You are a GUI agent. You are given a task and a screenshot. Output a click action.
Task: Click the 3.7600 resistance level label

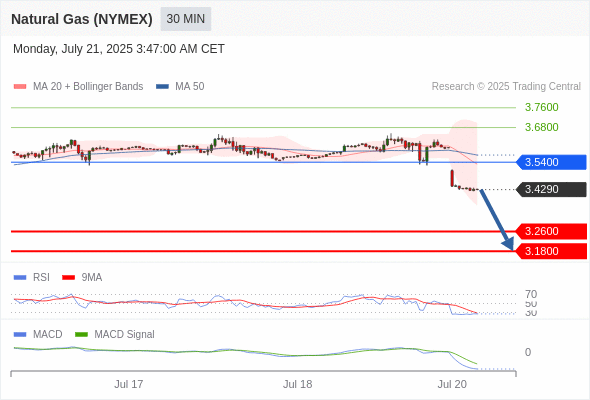[541, 107]
